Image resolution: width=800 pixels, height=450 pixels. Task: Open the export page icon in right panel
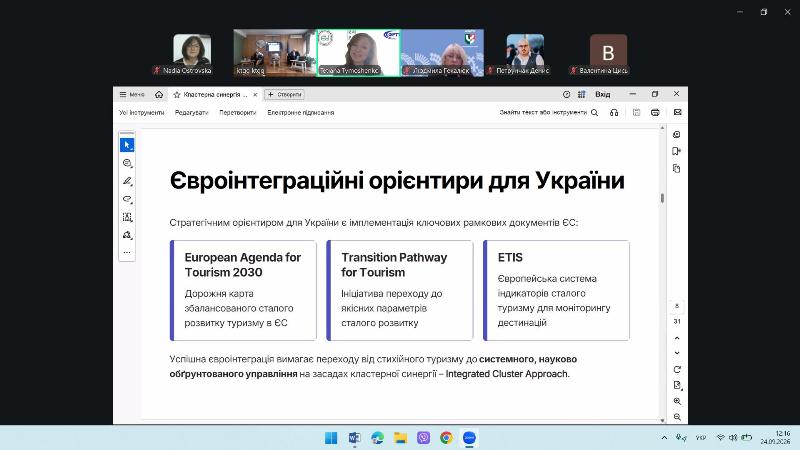click(x=677, y=152)
